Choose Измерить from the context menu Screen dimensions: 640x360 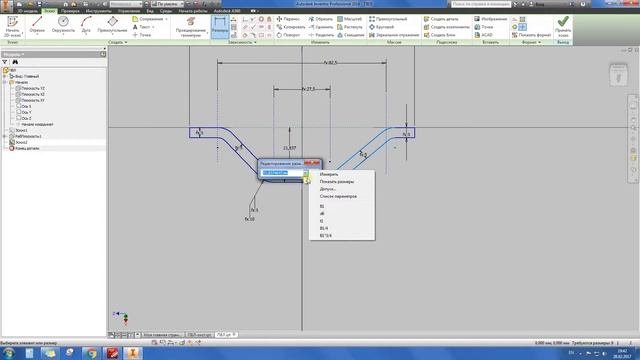(329, 174)
